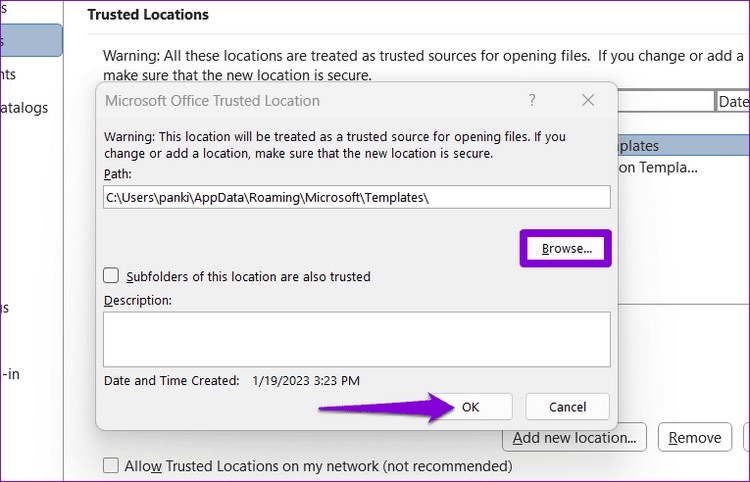This screenshot has height=482, width=750.
Task: Open the sidebar item just above '-in'
Action: tap(5, 307)
